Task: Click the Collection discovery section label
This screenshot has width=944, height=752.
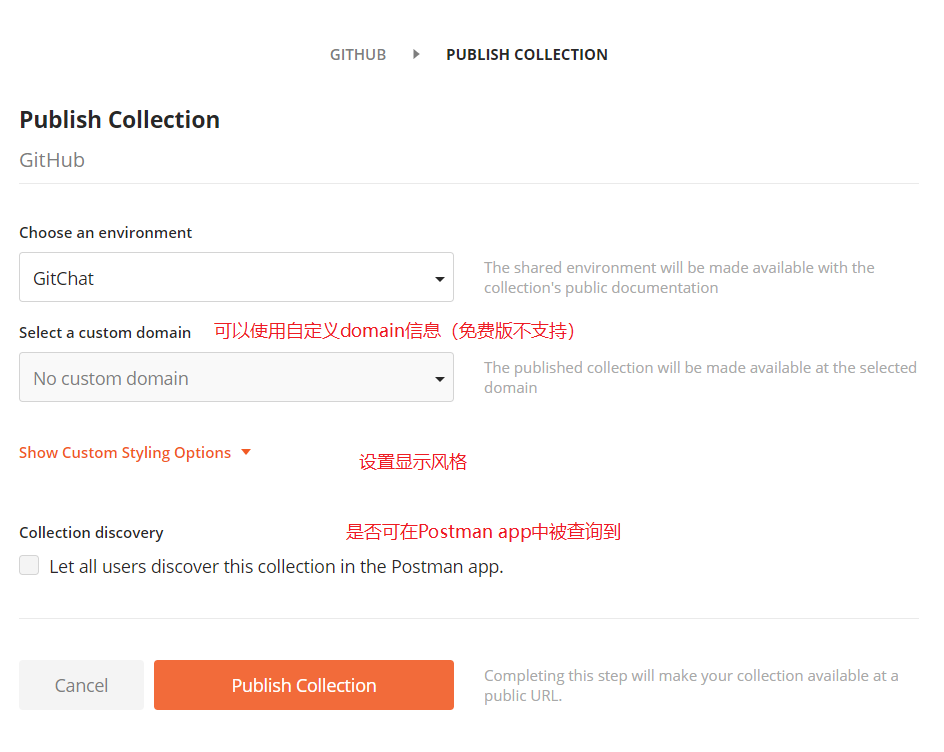Action: point(91,533)
